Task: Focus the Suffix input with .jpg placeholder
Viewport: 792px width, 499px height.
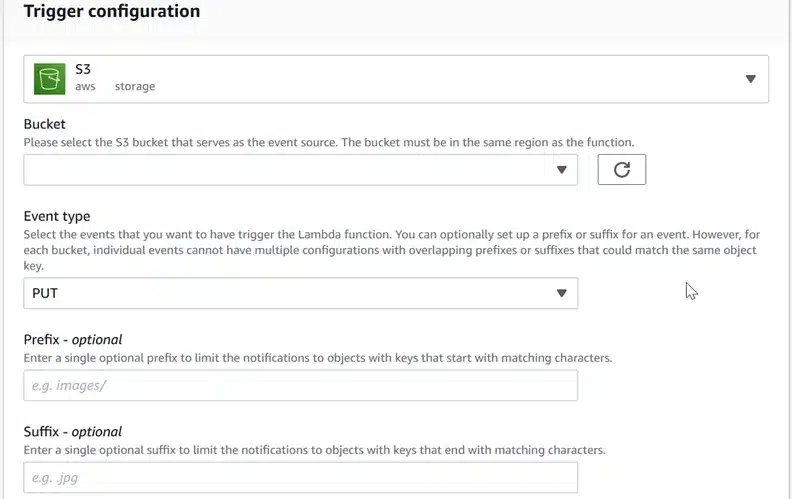Action: pyautogui.click(x=301, y=478)
